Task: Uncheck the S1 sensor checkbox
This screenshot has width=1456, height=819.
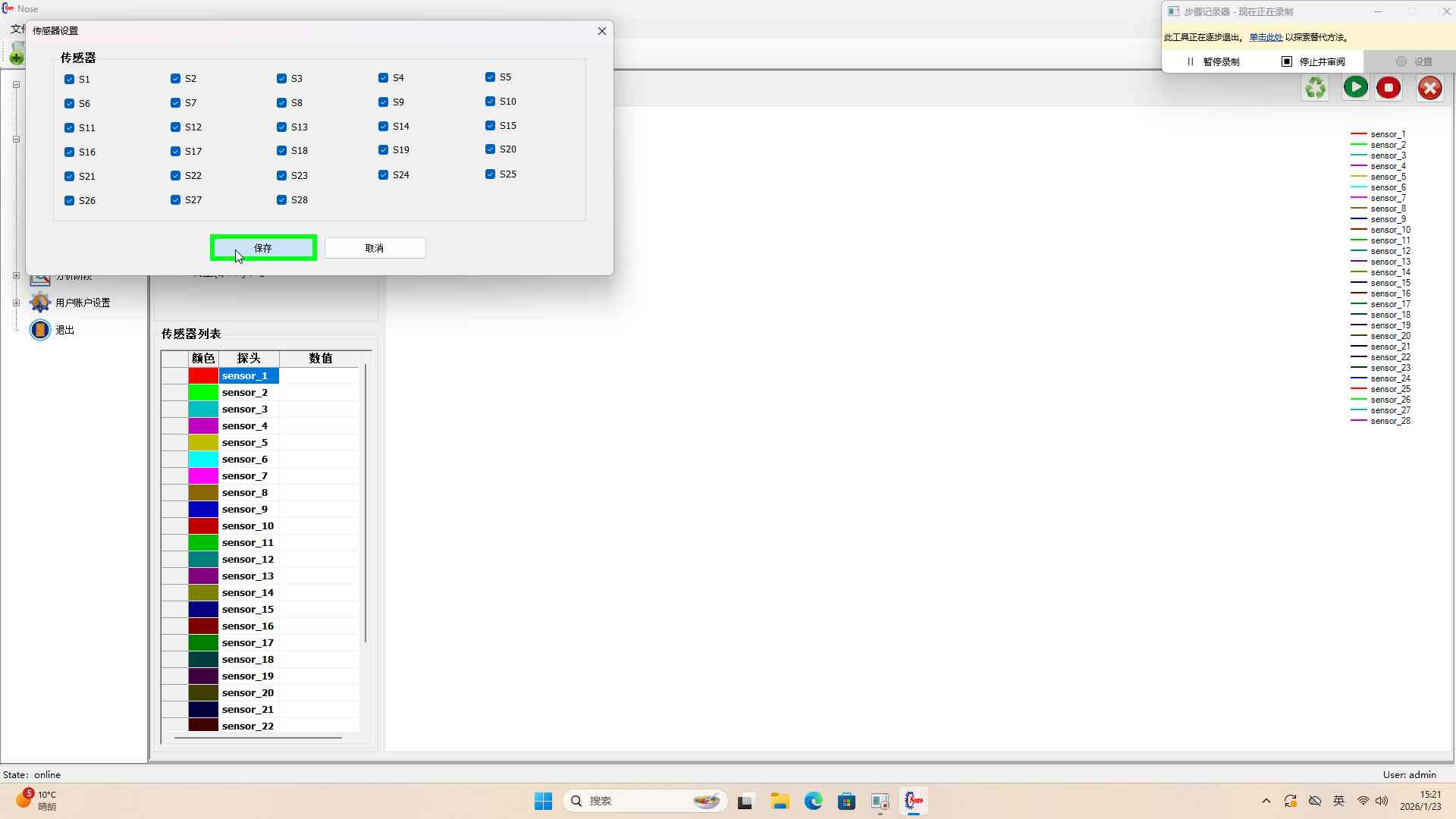Action: click(70, 80)
